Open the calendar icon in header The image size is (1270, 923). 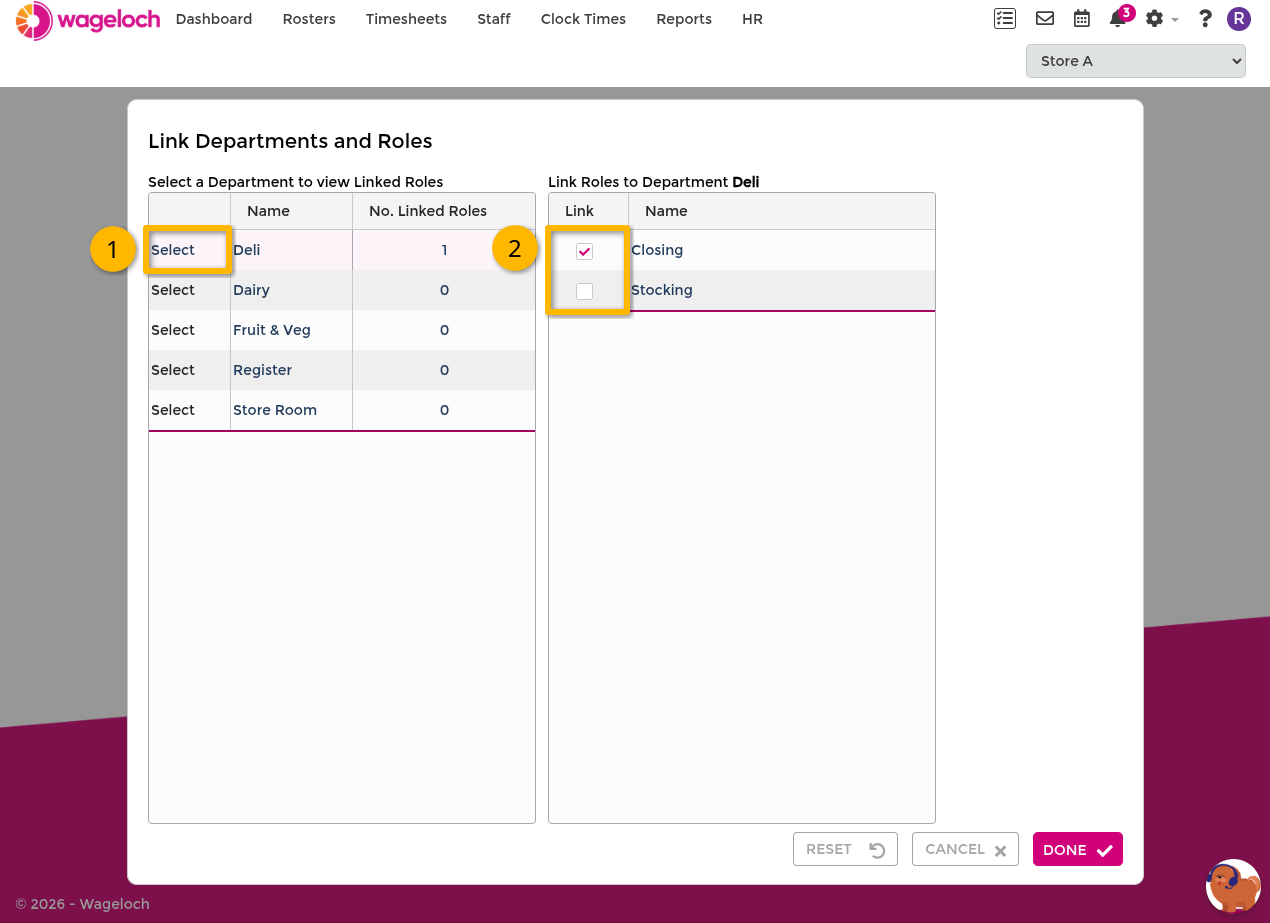(x=1082, y=18)
